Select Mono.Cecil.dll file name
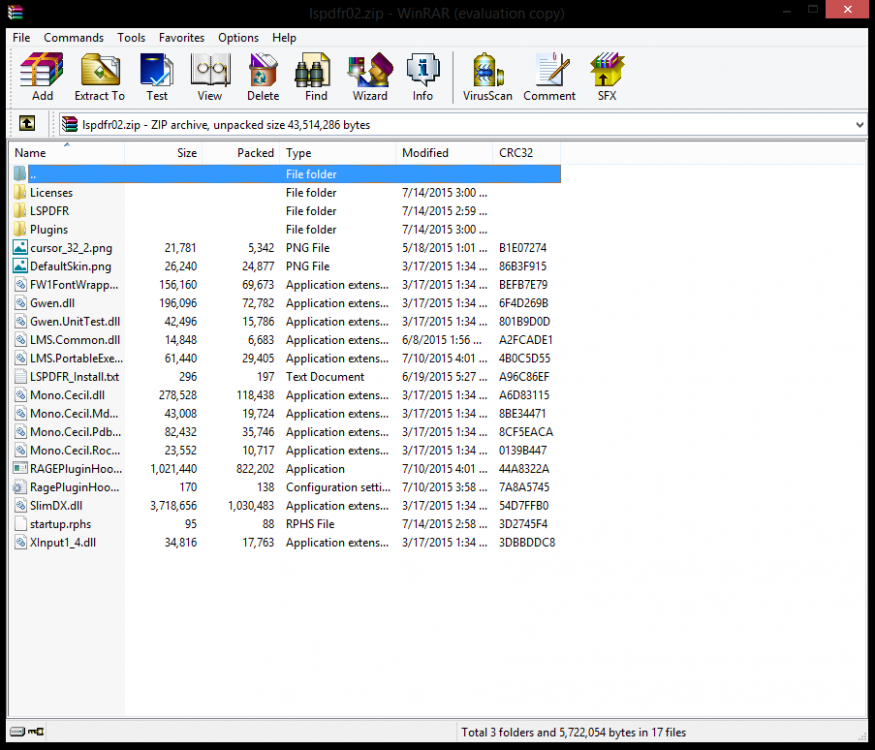Image resolution: width=875 pixels, height=750 pixels. (x=68, y=395)
